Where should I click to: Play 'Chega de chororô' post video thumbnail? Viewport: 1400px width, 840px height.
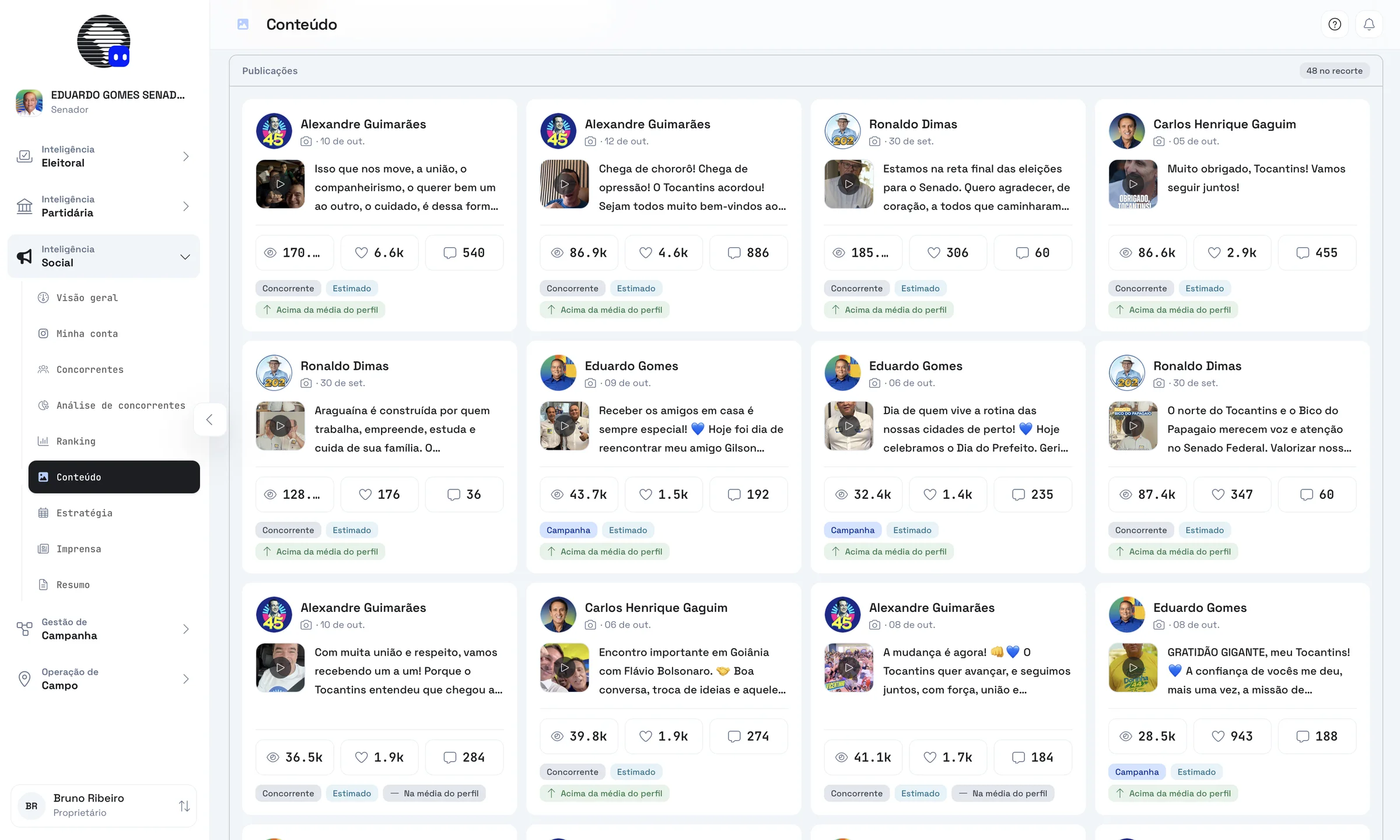(564, 184)
